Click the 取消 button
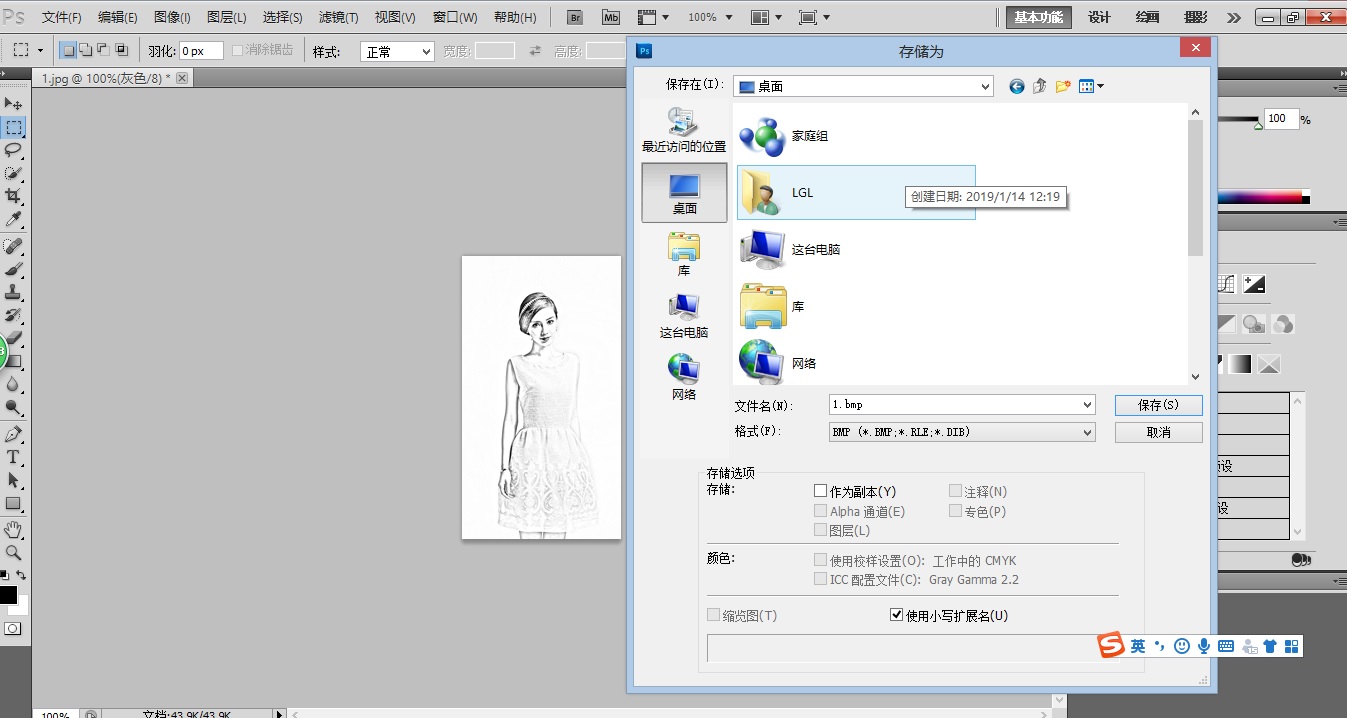 click(x=1158, y=432)
